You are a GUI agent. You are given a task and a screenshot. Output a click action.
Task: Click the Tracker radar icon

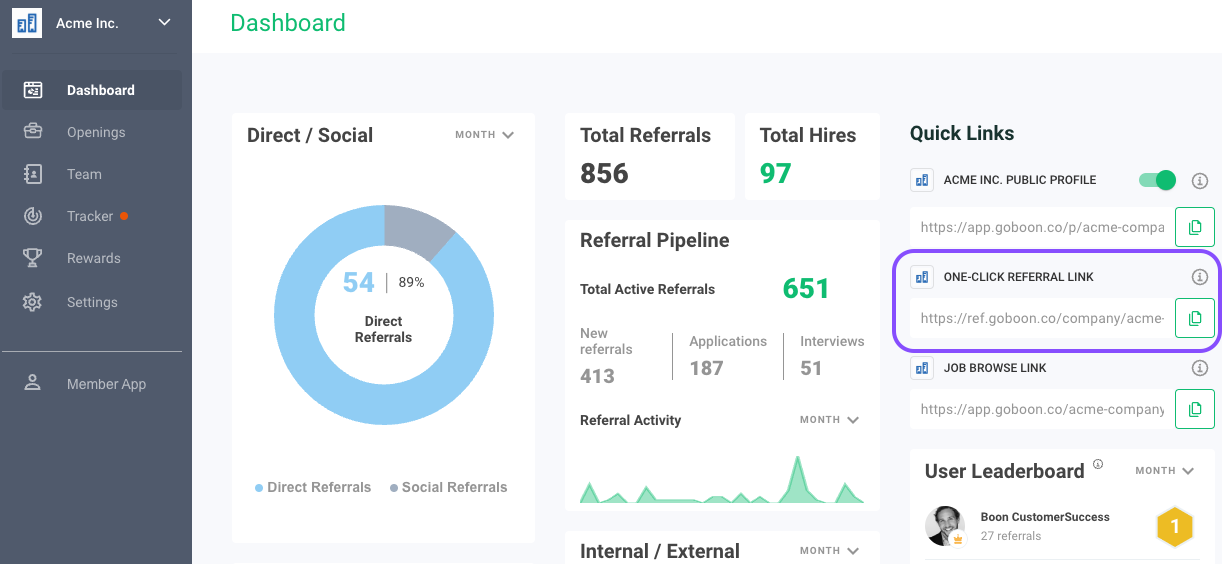(x=33, y=216)
